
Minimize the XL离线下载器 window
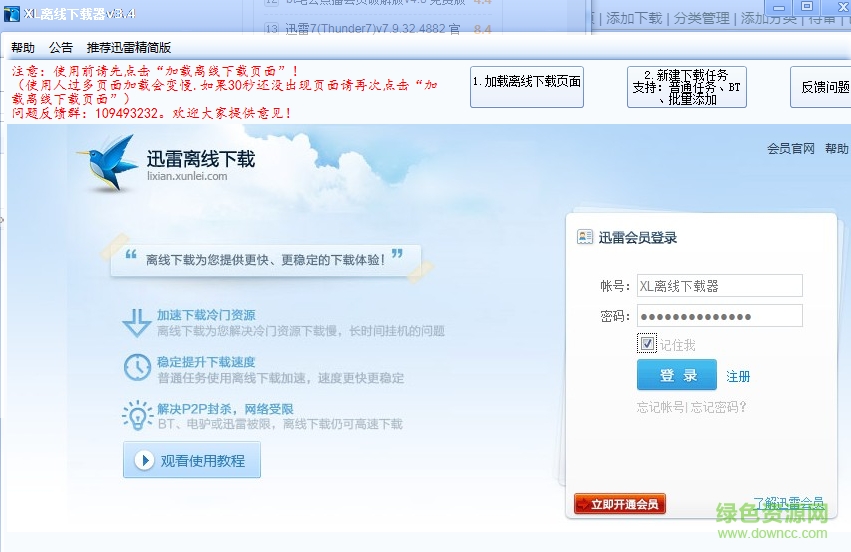[x=779, y=7]
